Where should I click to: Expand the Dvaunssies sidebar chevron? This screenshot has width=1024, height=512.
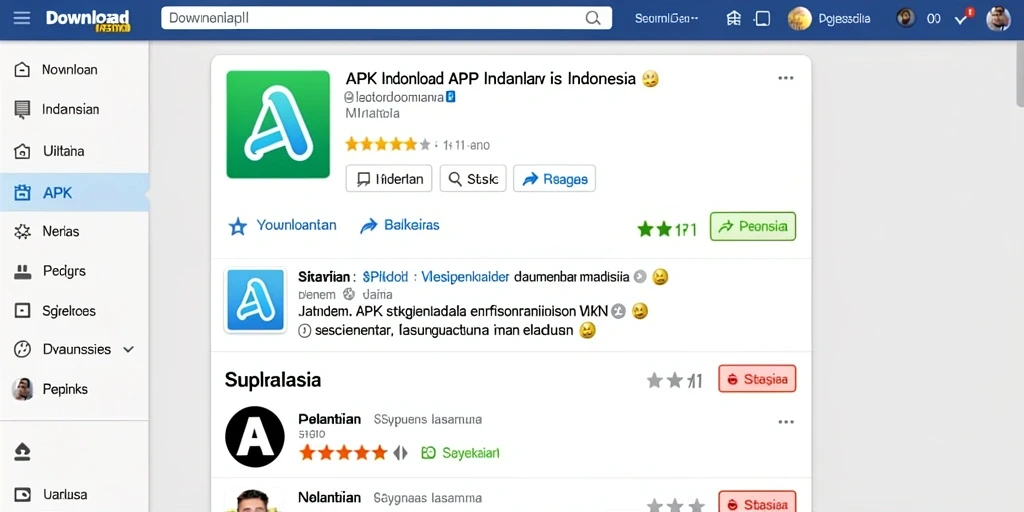coord(129,349)
